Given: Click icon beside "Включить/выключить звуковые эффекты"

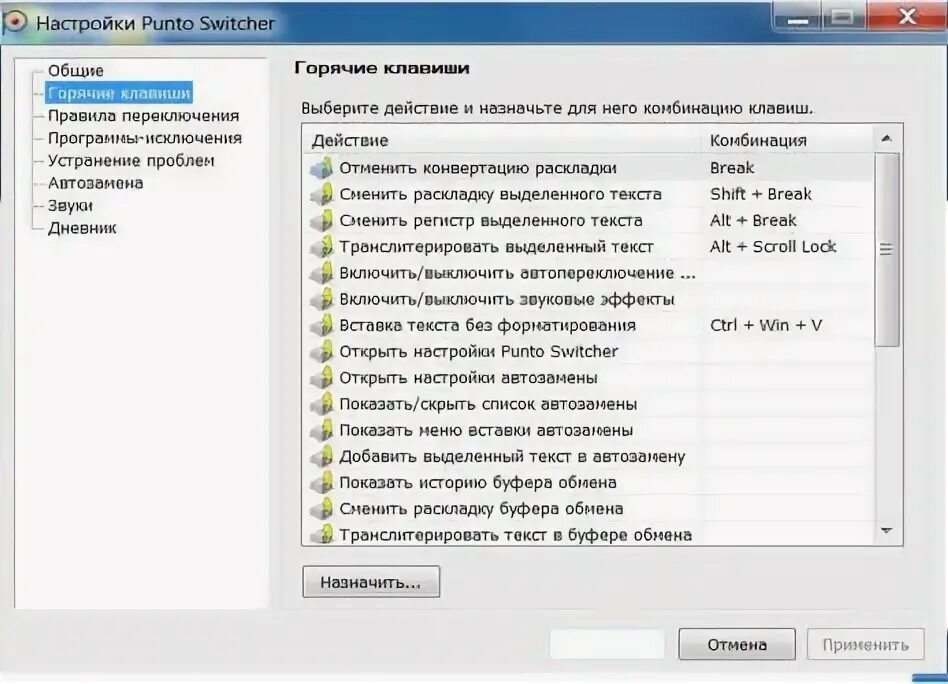Looking at the screenshot, I should coord(322,299).
